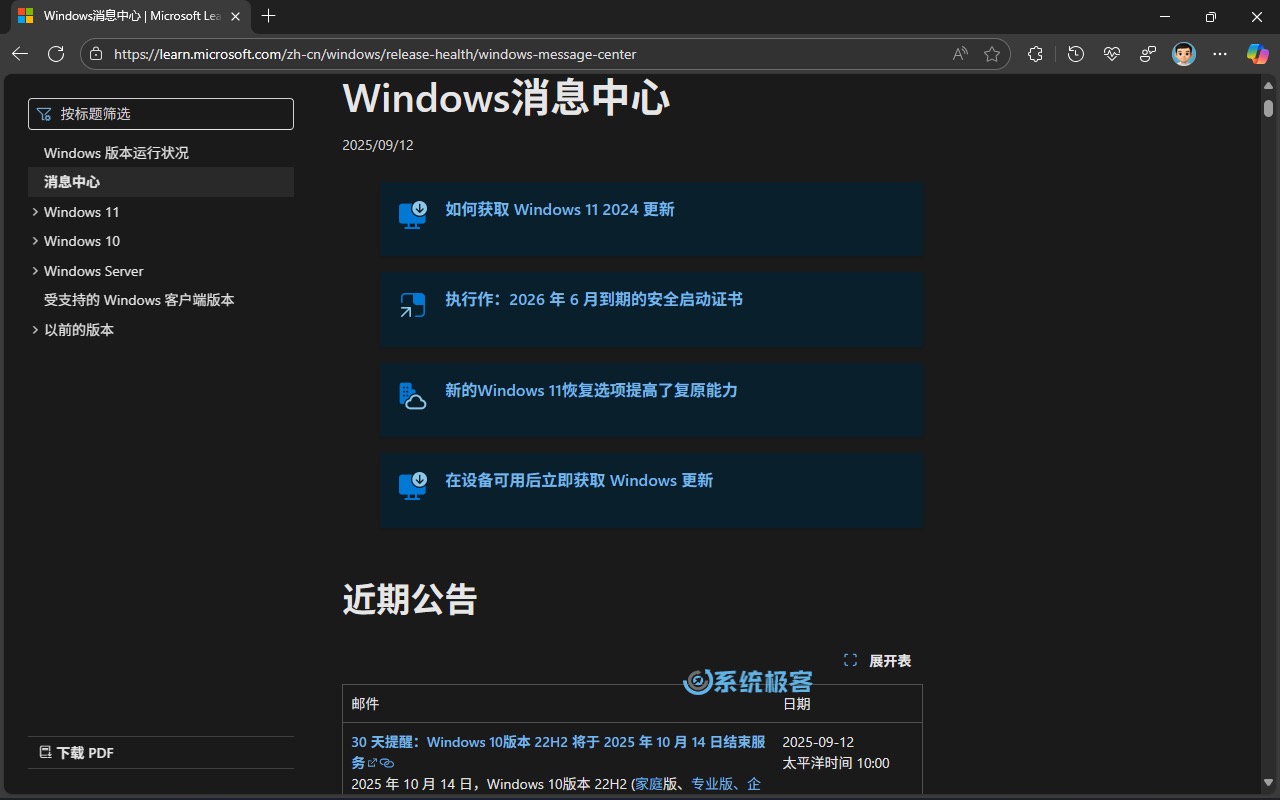Viewport: 1280px width, 800px height.
Task: Click the page scrollbar thumb
Action: tap(1268, 107)
